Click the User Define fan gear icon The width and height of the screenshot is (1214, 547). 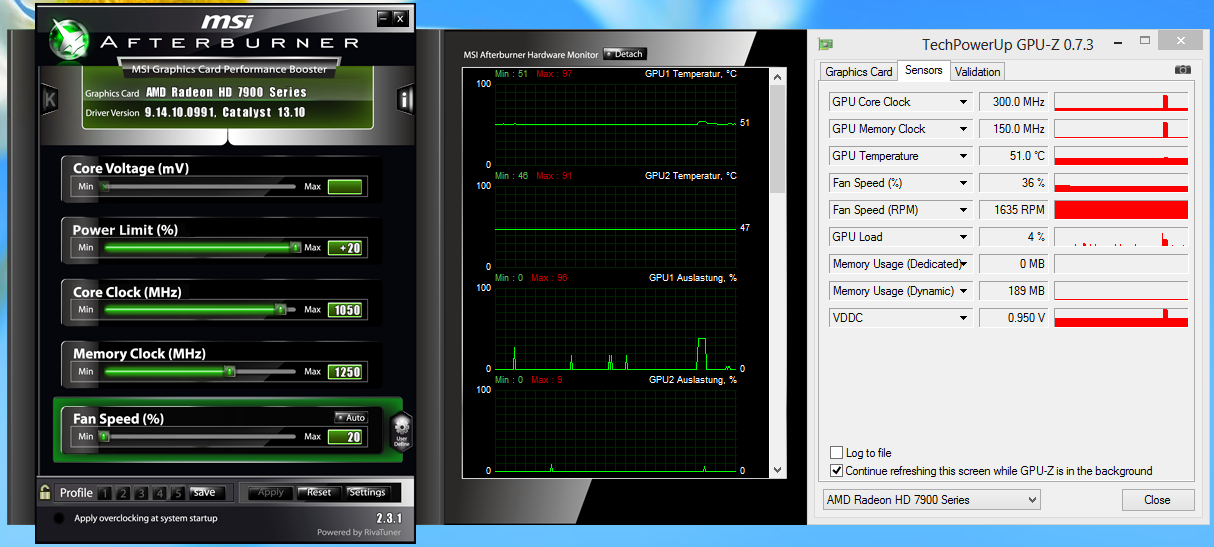click(401, 433)
